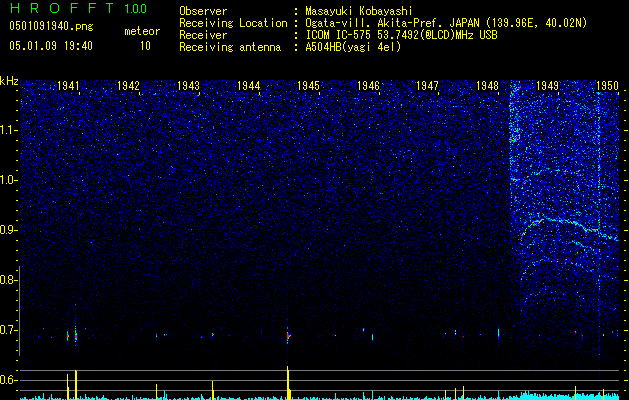Click the HROFFT program title
Image resolution: width=629 pixels, height=400 pixels.
(62, 8)
